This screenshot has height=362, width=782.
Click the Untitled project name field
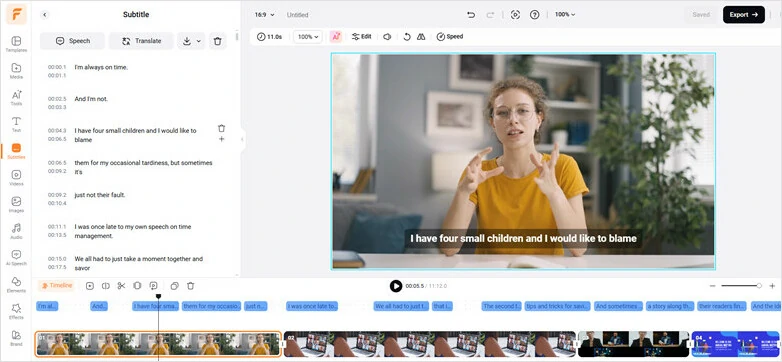click(x=298, y=15)
